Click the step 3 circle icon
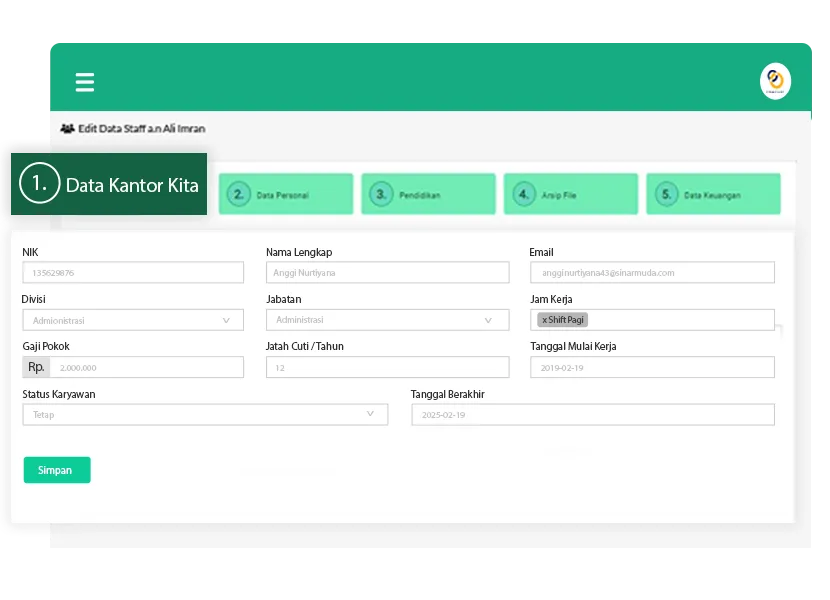 [381, 194]
